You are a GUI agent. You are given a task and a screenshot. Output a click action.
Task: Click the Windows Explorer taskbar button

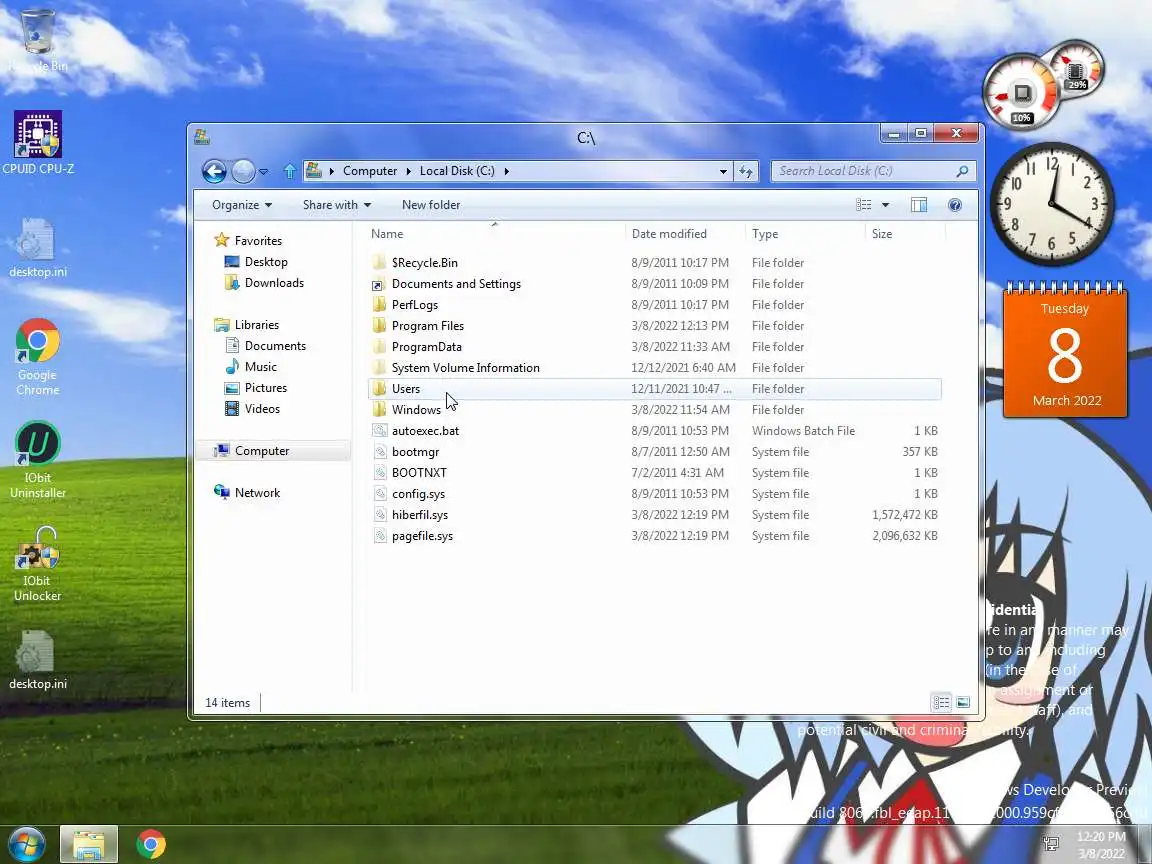(89, 844)
